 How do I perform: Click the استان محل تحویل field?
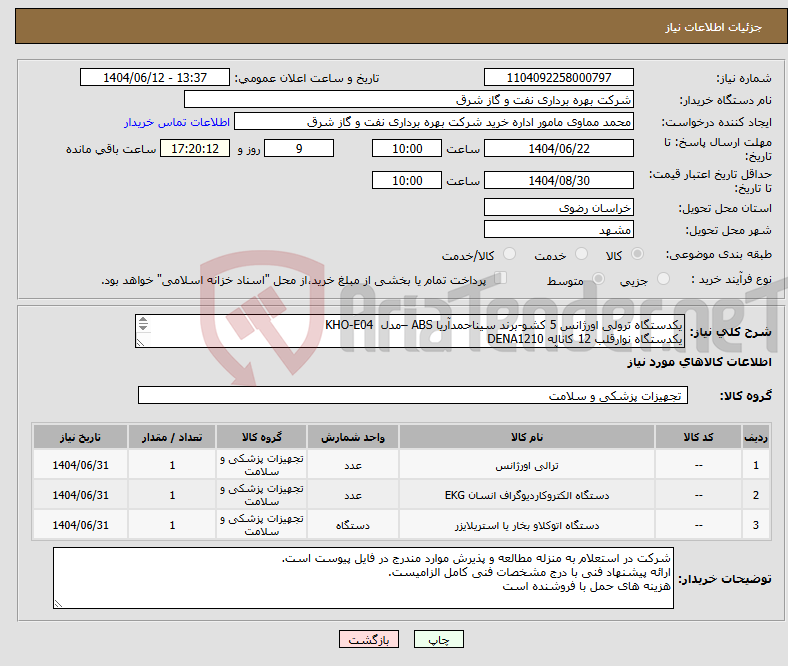[x=558, y=207]
